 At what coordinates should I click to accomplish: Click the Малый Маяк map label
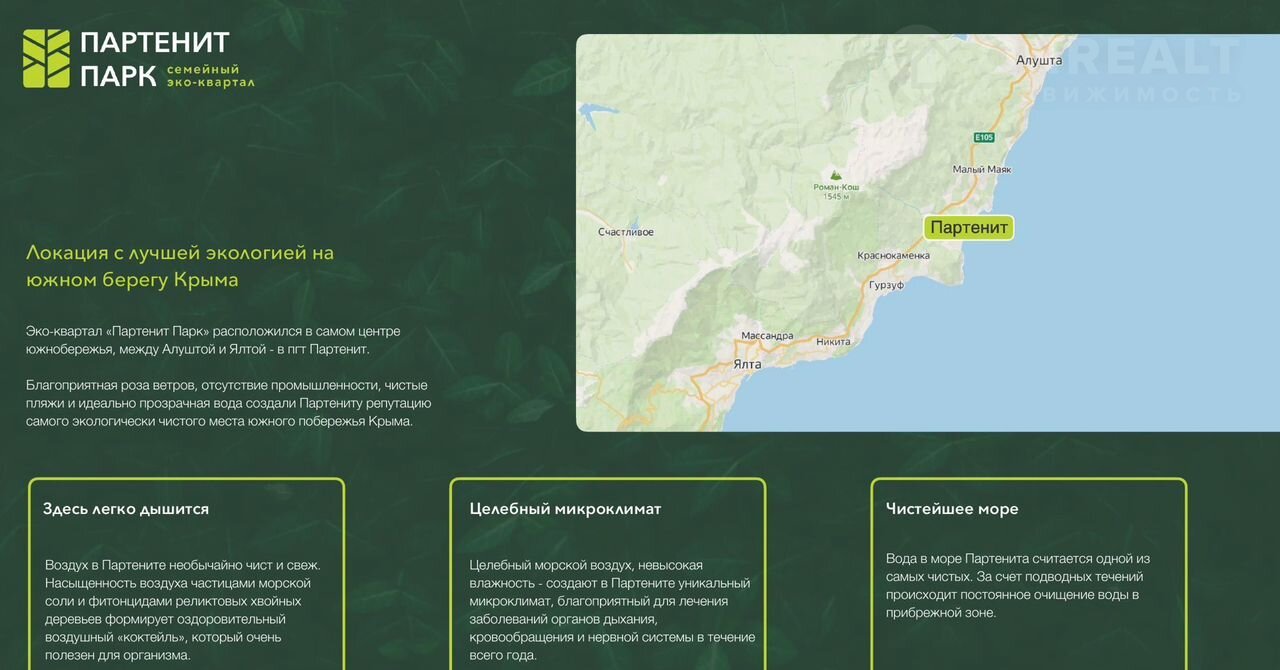[981, 169]
